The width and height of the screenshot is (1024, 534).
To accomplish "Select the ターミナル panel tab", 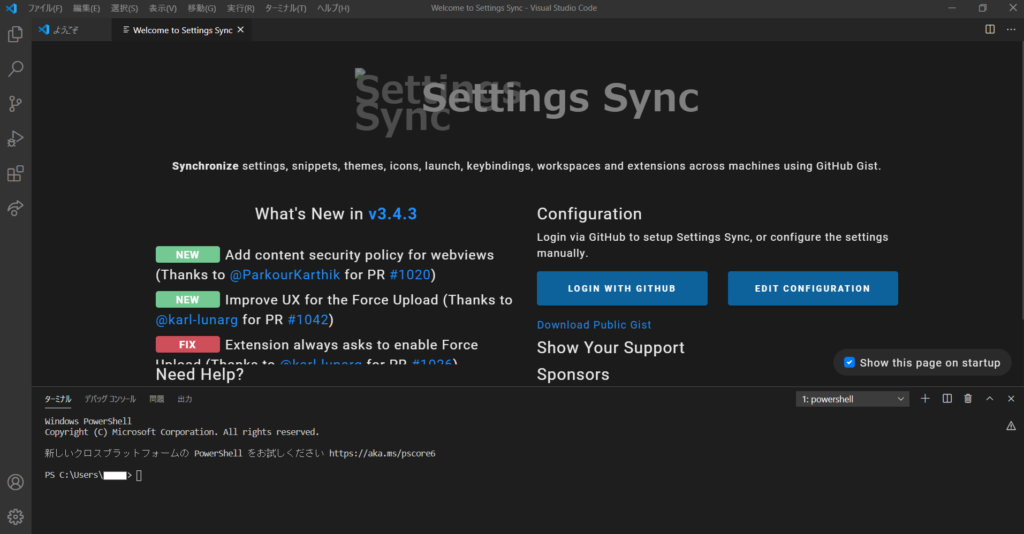I will click(x=58, y=399).
